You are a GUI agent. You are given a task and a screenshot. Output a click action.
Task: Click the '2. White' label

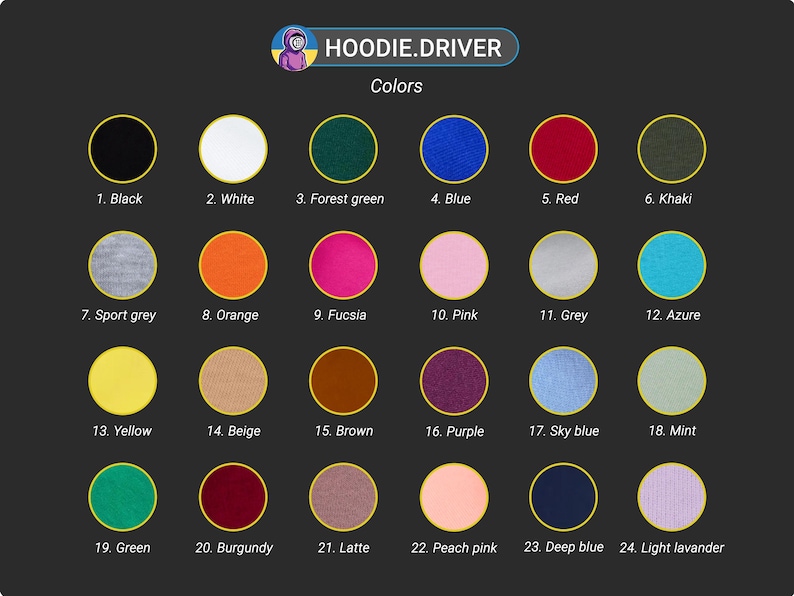coord(230,199)
